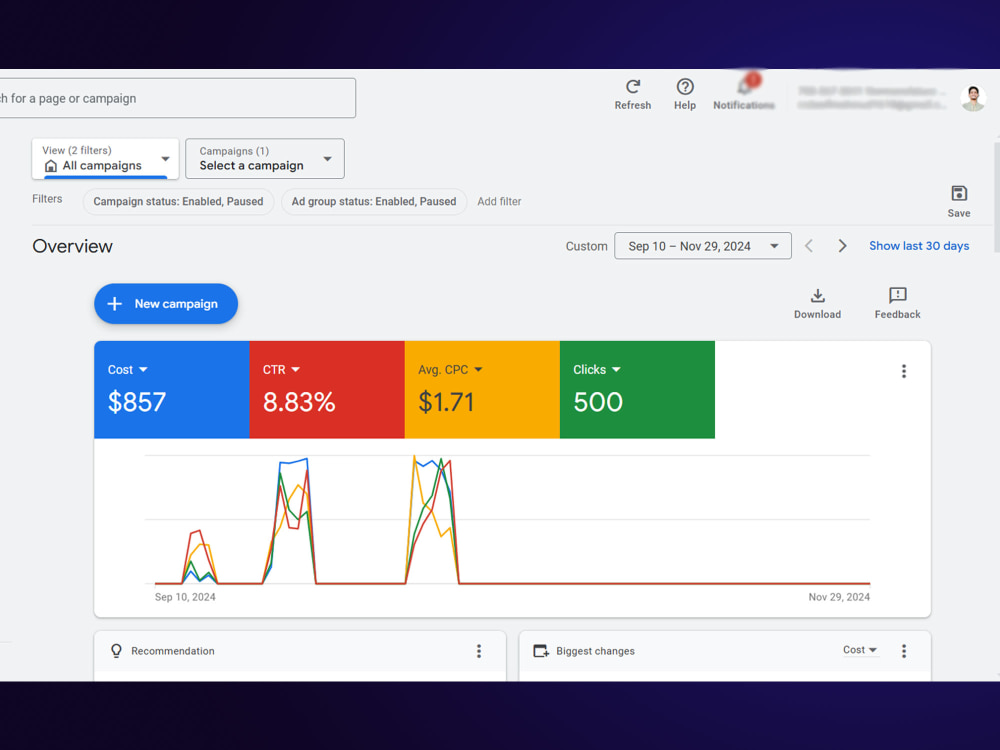The height and width of the screenshot is (750, 1000).
Task: Click the Filters label
Action: [x=47, y=199]
